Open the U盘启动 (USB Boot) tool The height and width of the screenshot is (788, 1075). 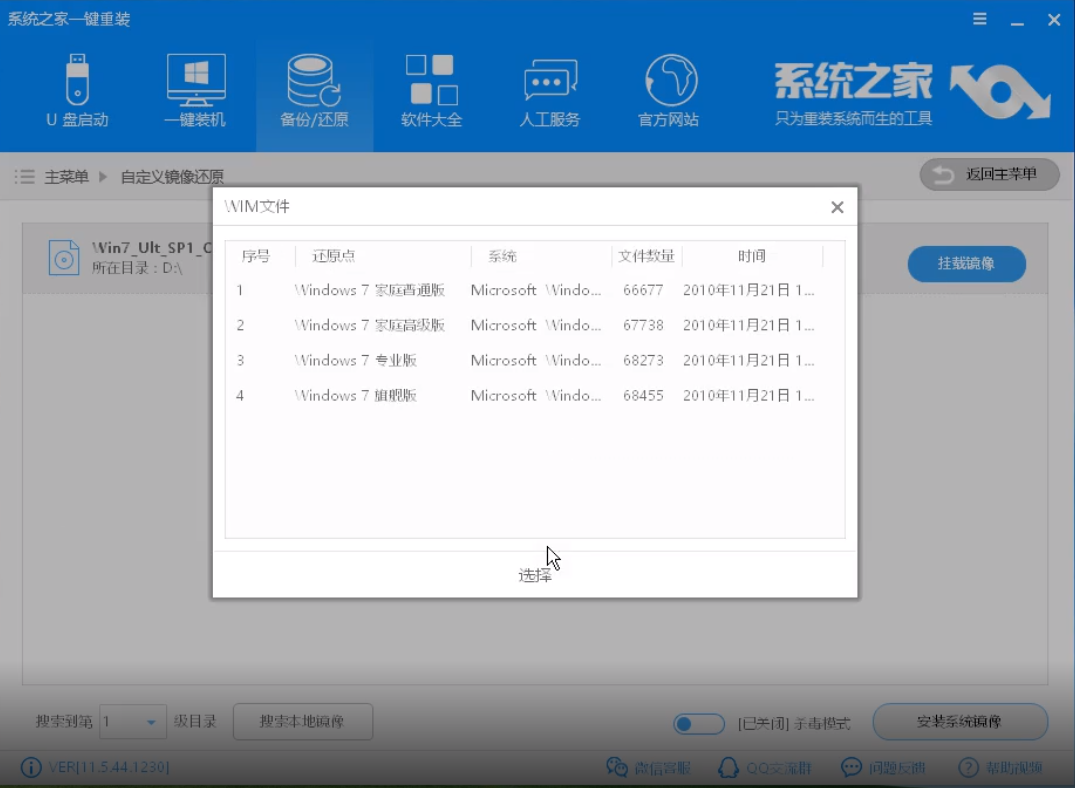[x=78, y=92]
